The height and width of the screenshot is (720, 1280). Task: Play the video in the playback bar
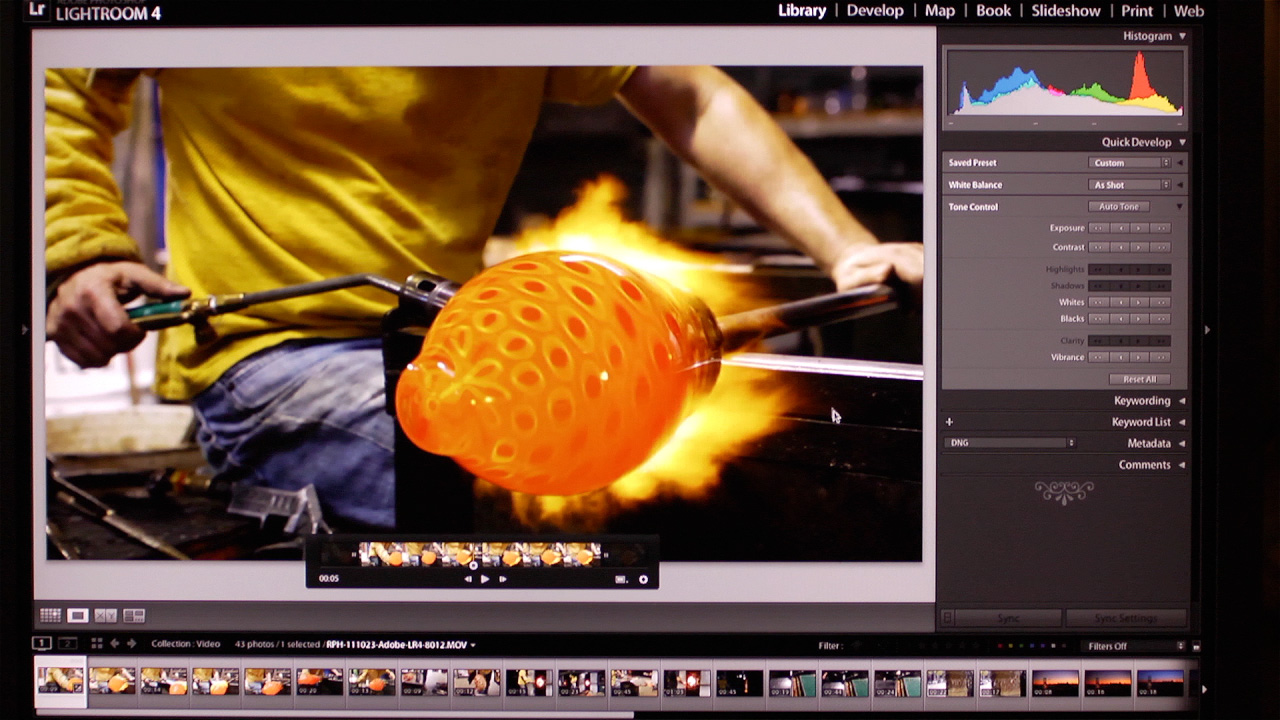coord(485,578)
